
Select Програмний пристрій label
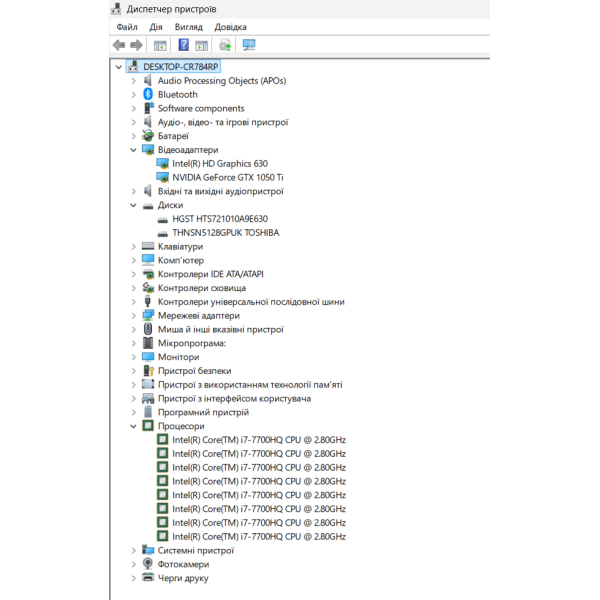click(x=203, y=412)
